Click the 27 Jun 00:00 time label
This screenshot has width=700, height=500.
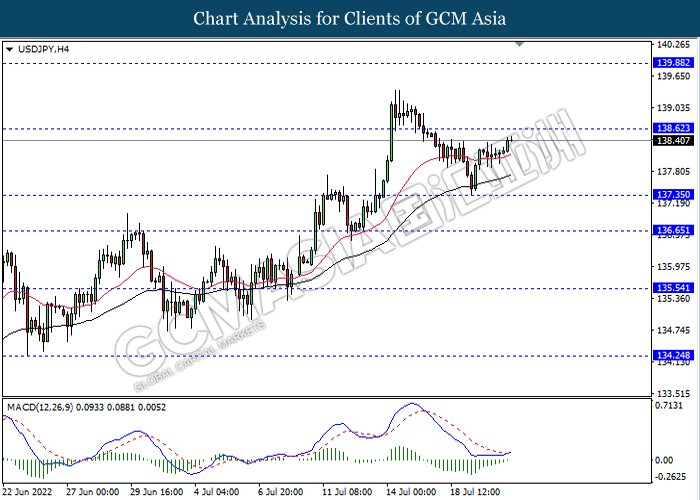coord(92,492)
